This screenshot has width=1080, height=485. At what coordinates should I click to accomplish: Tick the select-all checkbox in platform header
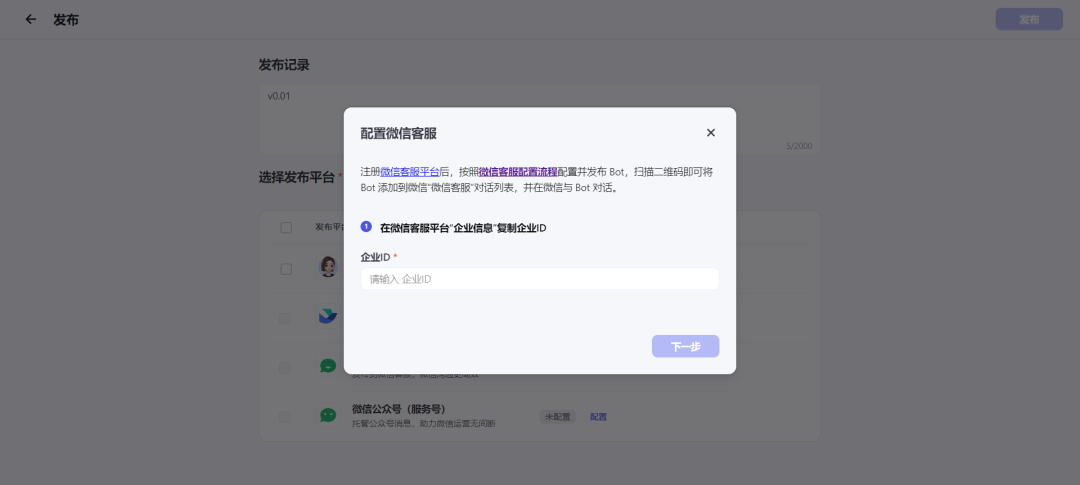tap(286, 228)
